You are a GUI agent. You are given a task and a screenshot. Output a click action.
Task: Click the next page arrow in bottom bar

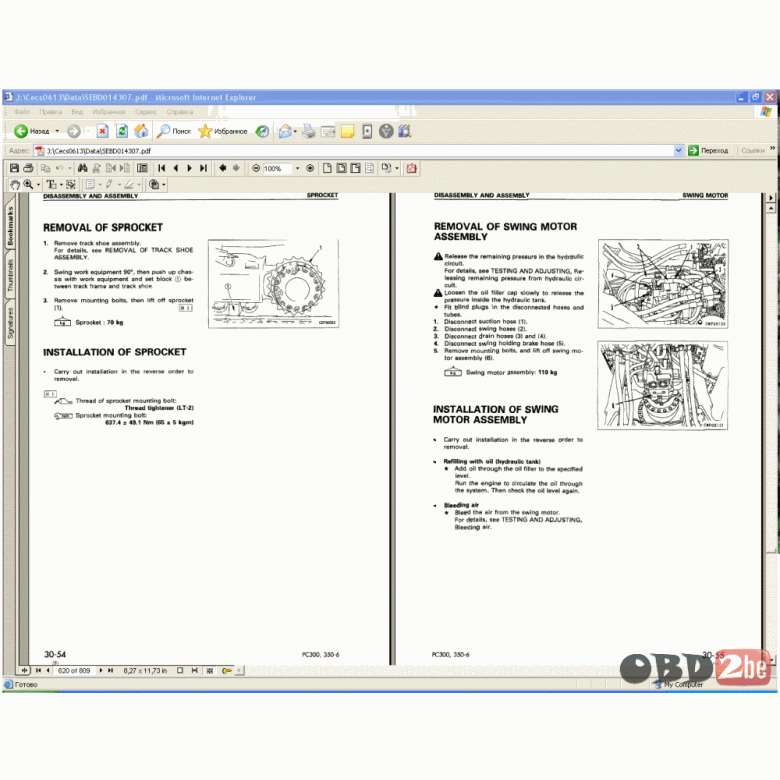point(101,671)
